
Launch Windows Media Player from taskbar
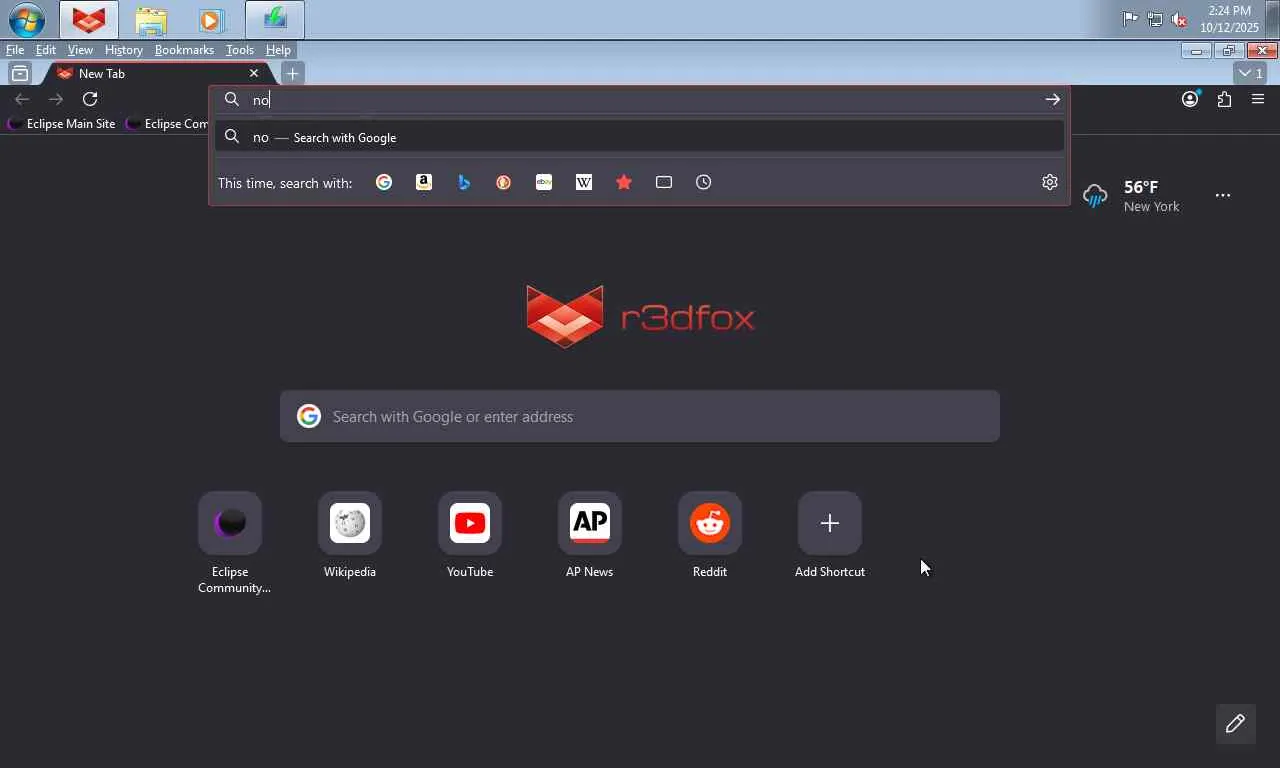click(211, 20)
